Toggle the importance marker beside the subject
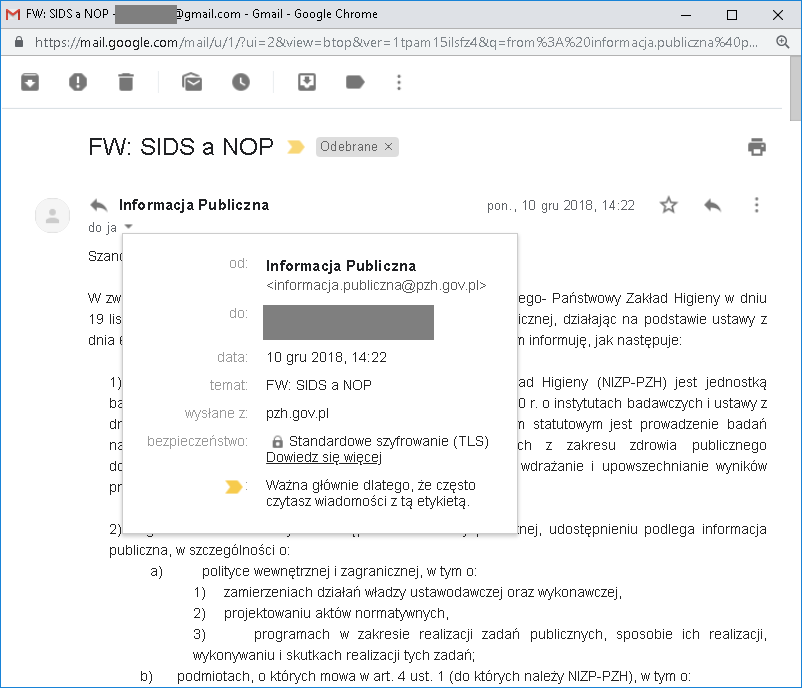Viewport: 802px width, 688px height. coord(296,147)
